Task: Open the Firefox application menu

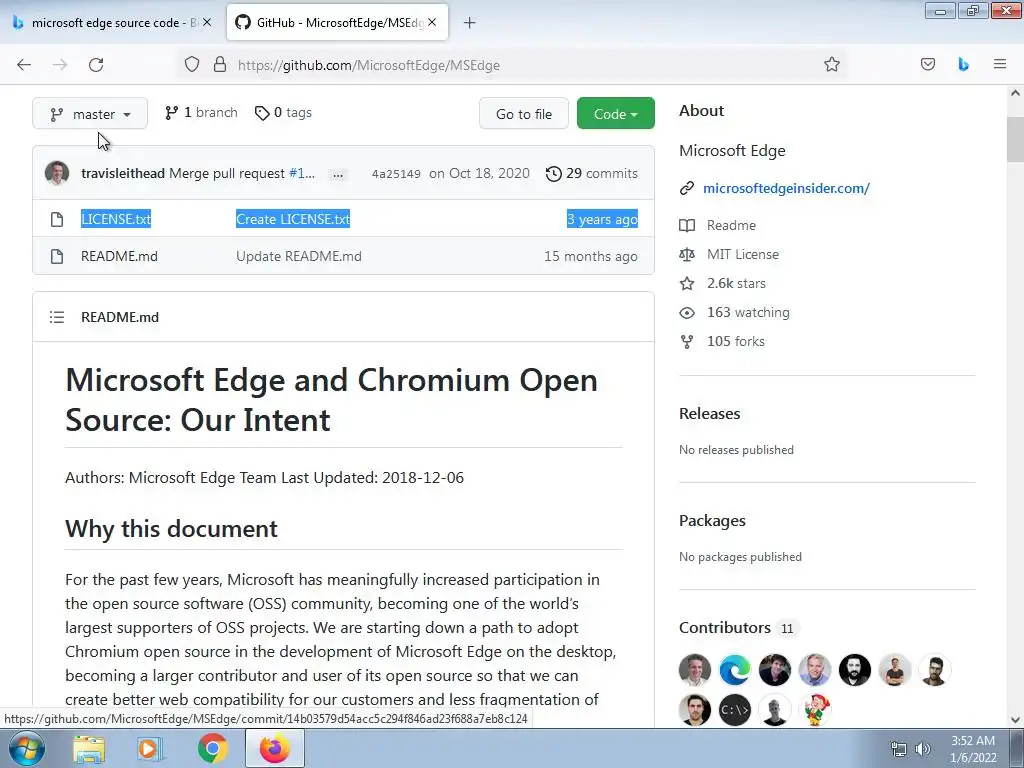Action: [1000, 64]
